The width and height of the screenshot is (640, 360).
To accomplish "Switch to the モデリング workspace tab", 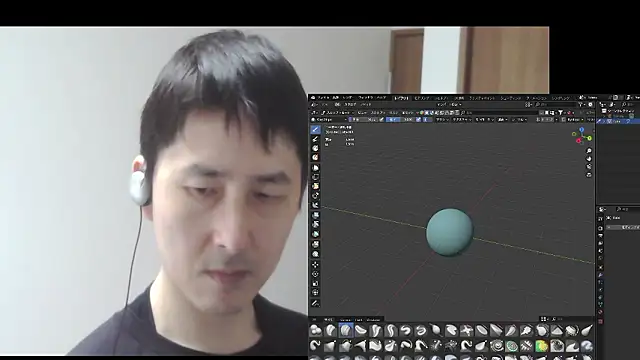I will coord(422,98).
